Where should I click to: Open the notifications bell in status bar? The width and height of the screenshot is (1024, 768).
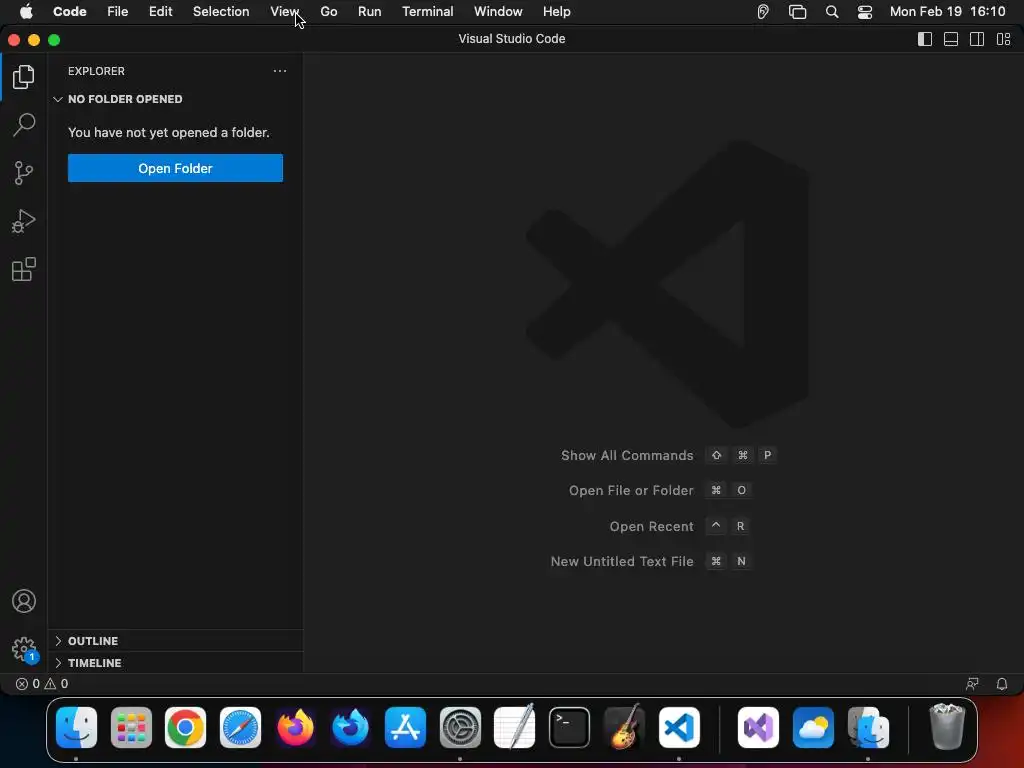[1002, 684]
